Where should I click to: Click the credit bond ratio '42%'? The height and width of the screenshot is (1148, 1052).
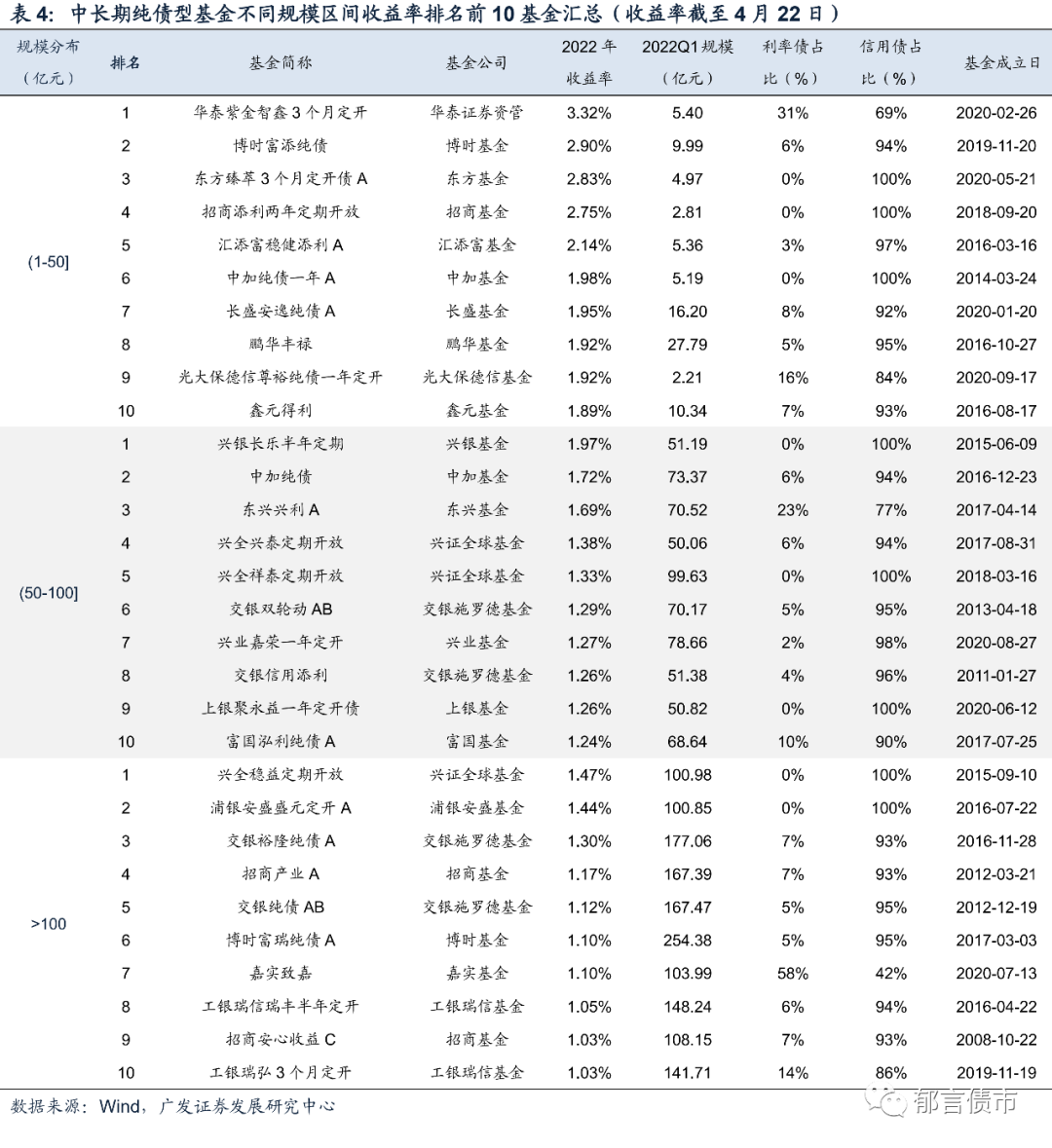click(x=891, y=973)
